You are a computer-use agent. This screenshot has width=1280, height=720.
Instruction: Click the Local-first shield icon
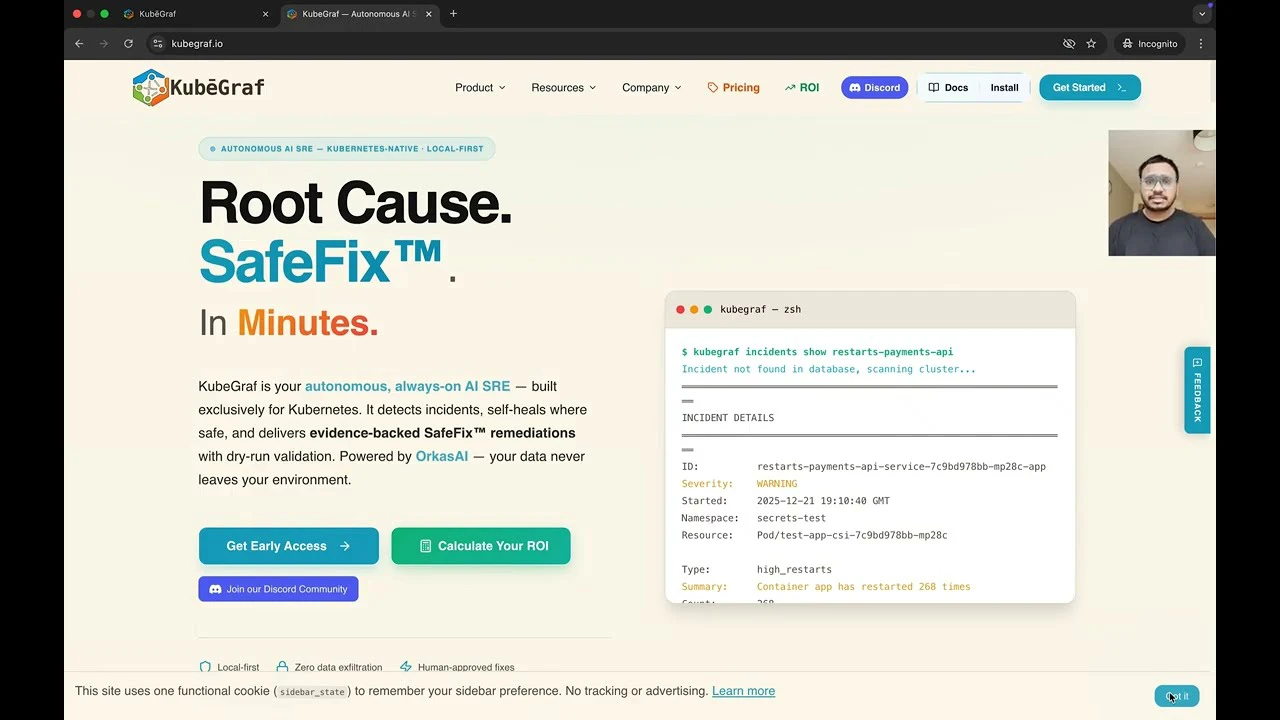205,667
